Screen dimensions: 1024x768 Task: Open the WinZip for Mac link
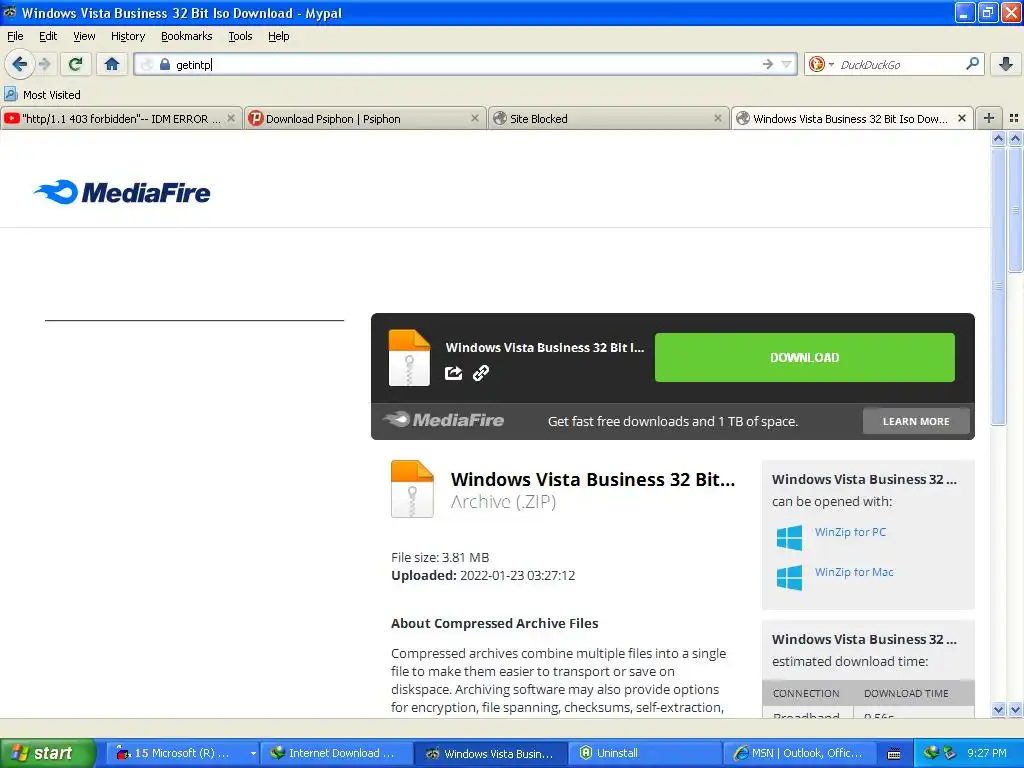pos(854,572)
